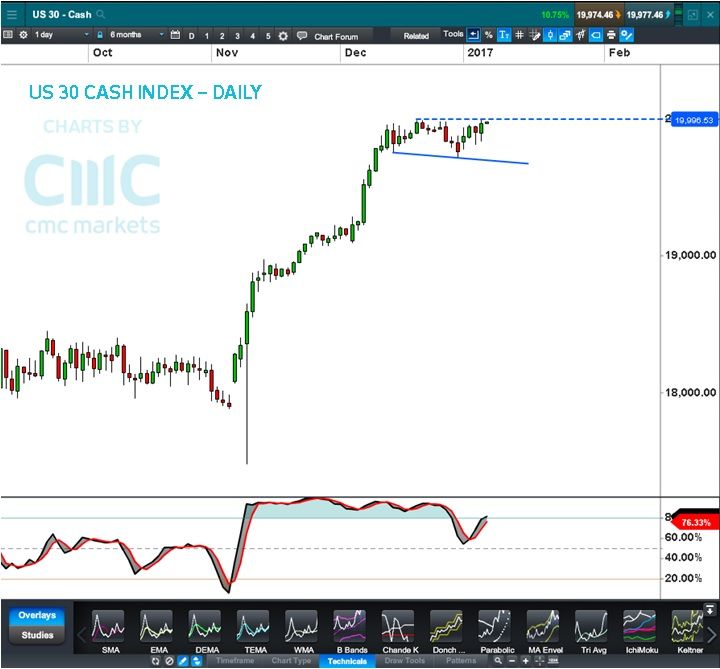Viewport: 720px width, 669px height.
Task: Add the IchiMoku overlay
Action: 641,631
